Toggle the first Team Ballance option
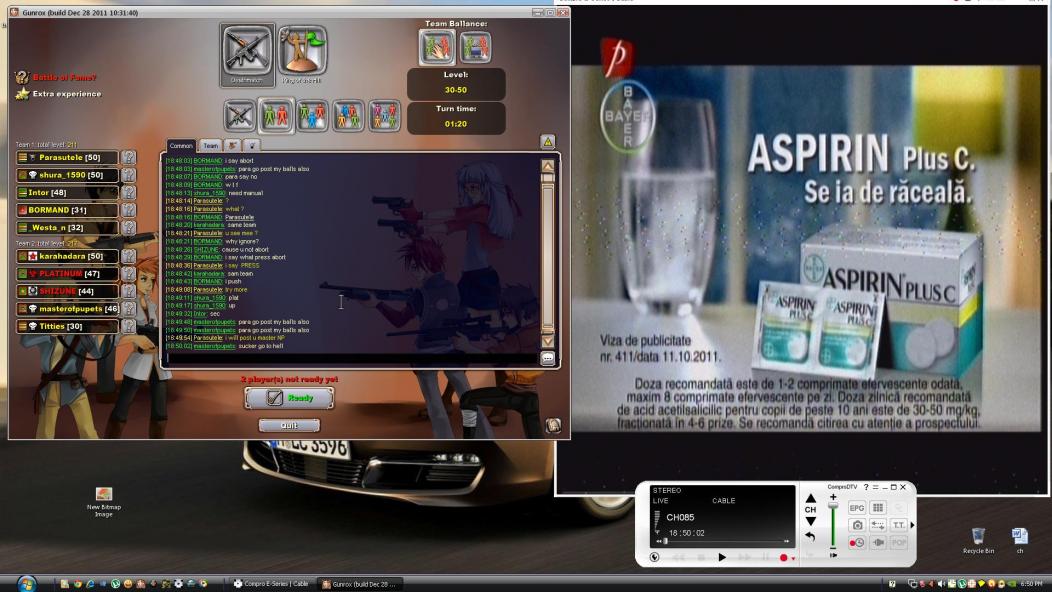1052x592 pixels. tap(437, 47)
